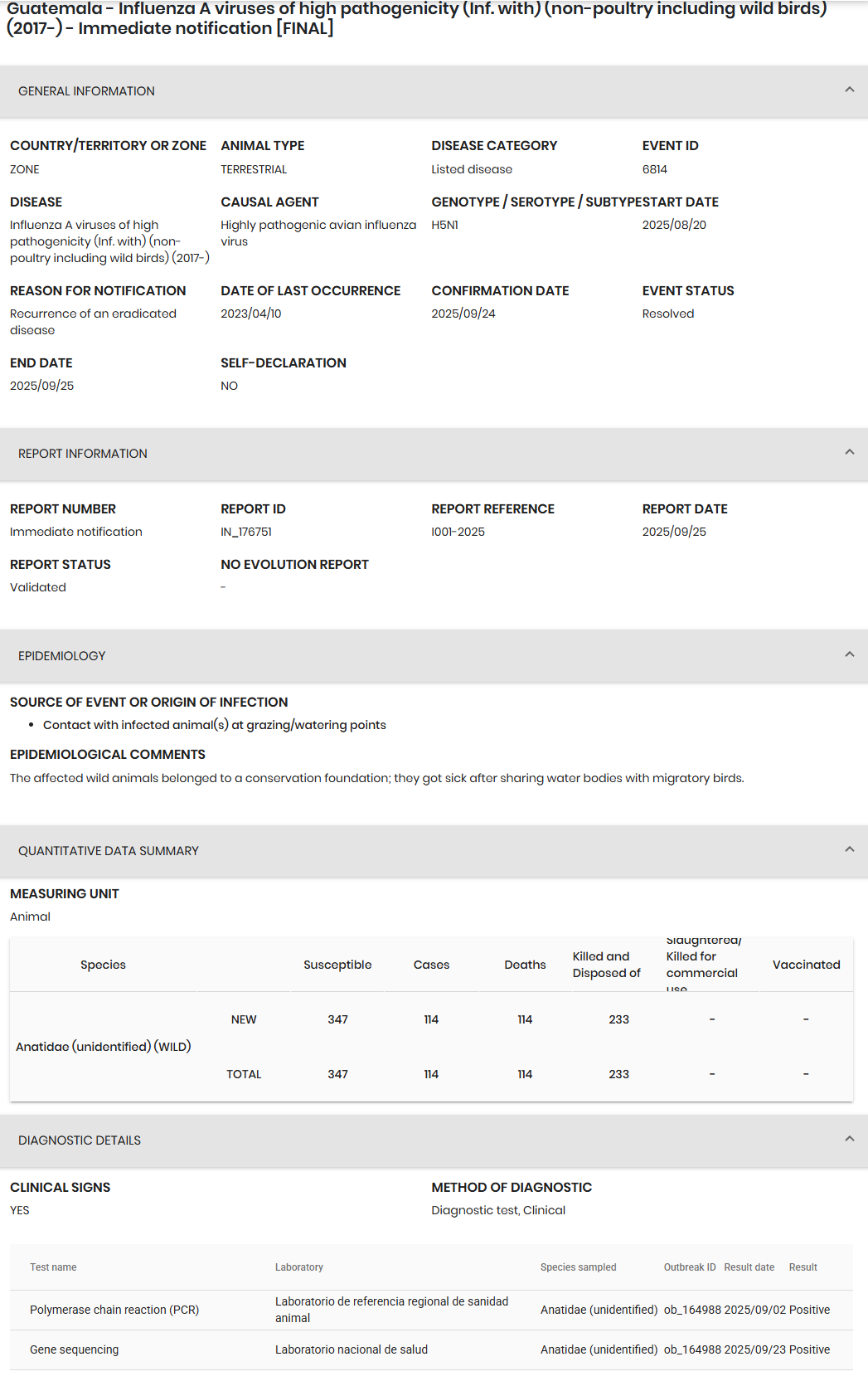
Task: Click the Cases column header
Action: tap(431, 965)
